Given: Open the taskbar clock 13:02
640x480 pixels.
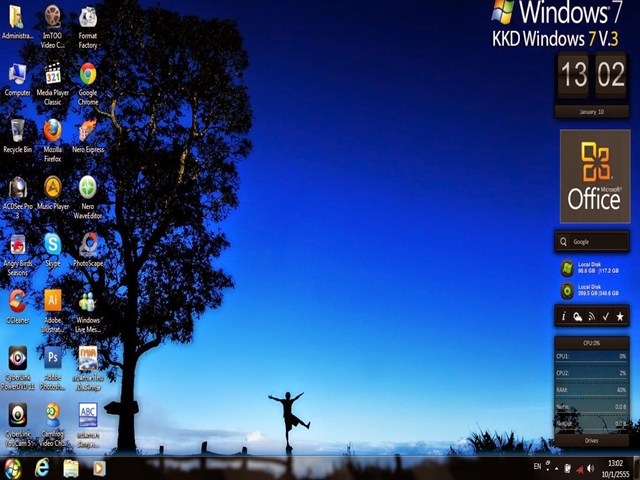Looking at the screenshot, I should (x=616, y=469).
